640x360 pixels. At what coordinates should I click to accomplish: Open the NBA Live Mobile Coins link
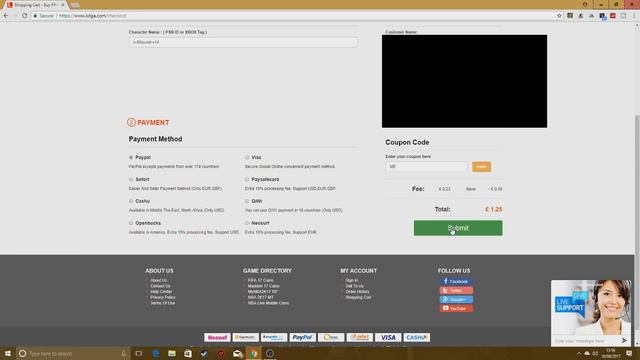pyautogui.click(x=268, y=303)
